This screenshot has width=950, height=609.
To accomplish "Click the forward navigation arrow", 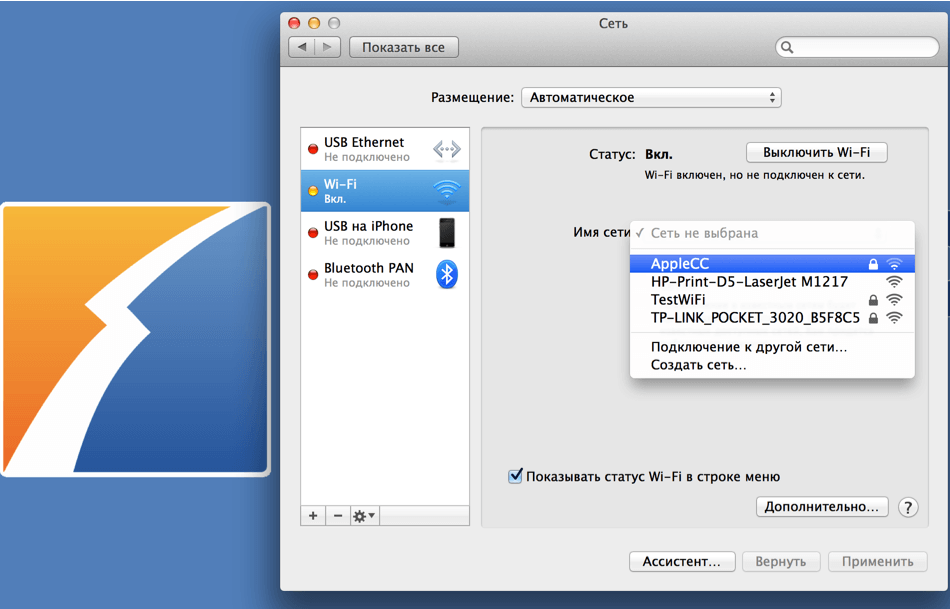I will click(x=328, y=47).
